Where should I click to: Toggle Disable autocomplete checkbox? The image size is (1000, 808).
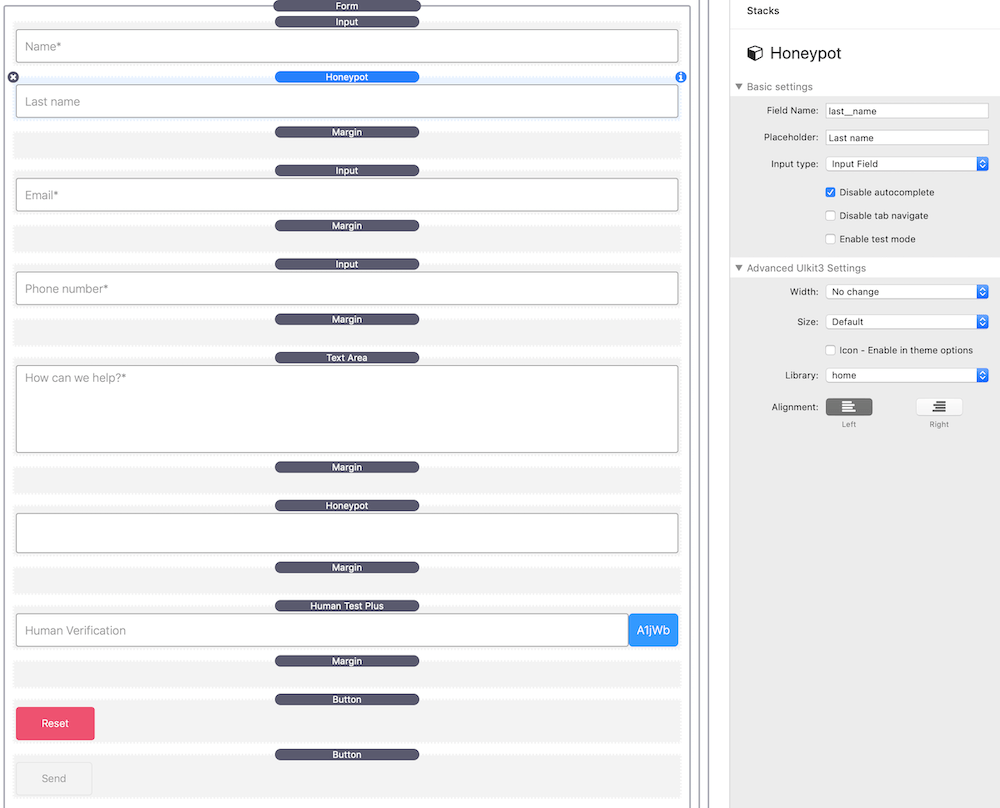[x=830, y=192]
